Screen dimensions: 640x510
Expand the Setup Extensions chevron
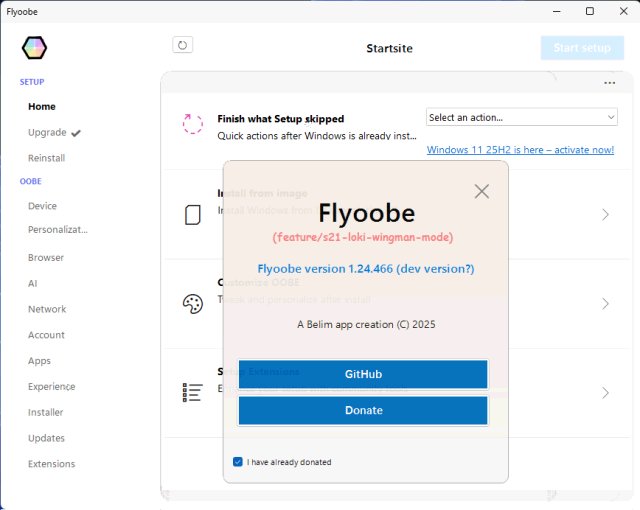[x=605, y=393]
